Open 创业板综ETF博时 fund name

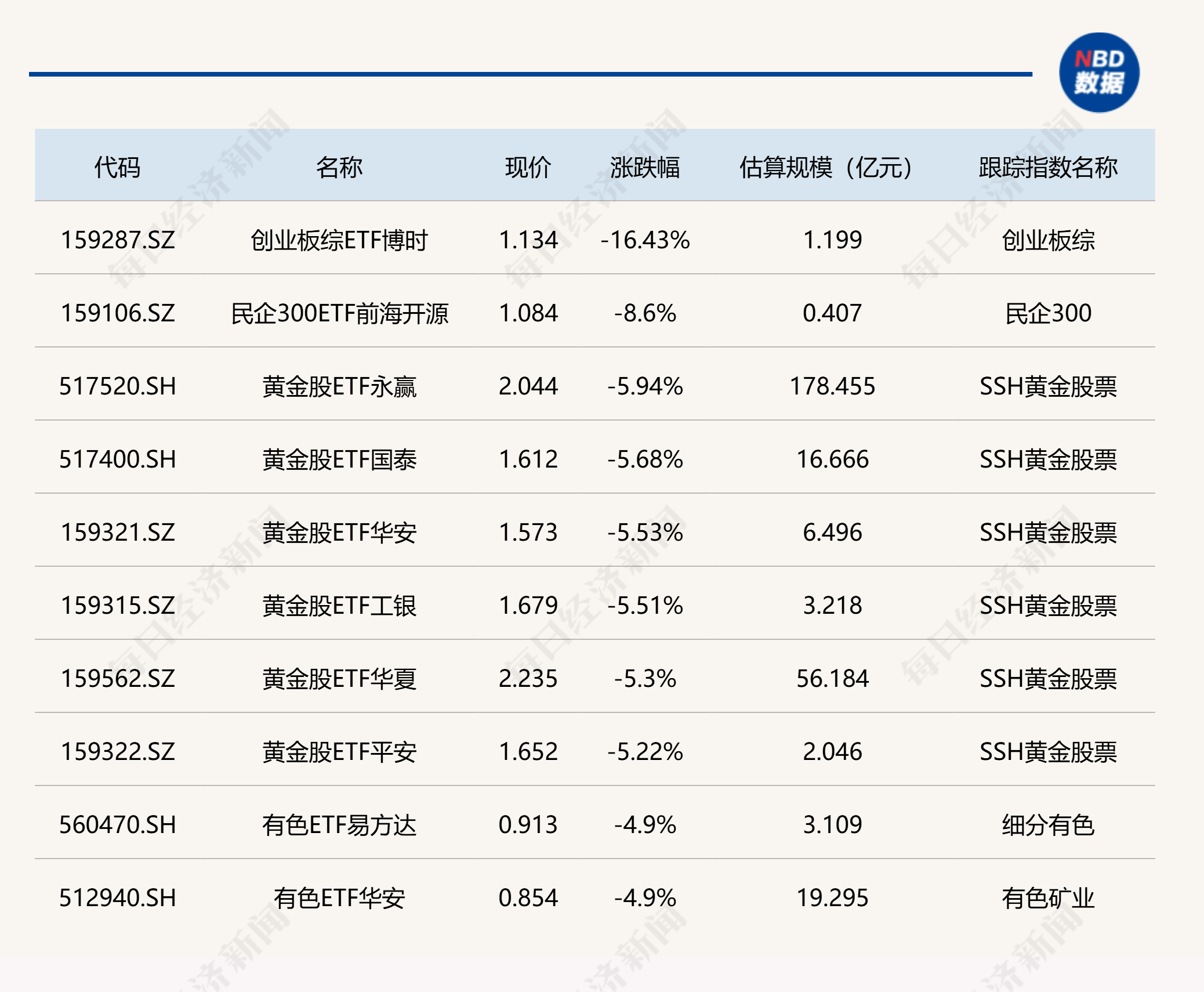pyautogui.click(x=339, y=240)
